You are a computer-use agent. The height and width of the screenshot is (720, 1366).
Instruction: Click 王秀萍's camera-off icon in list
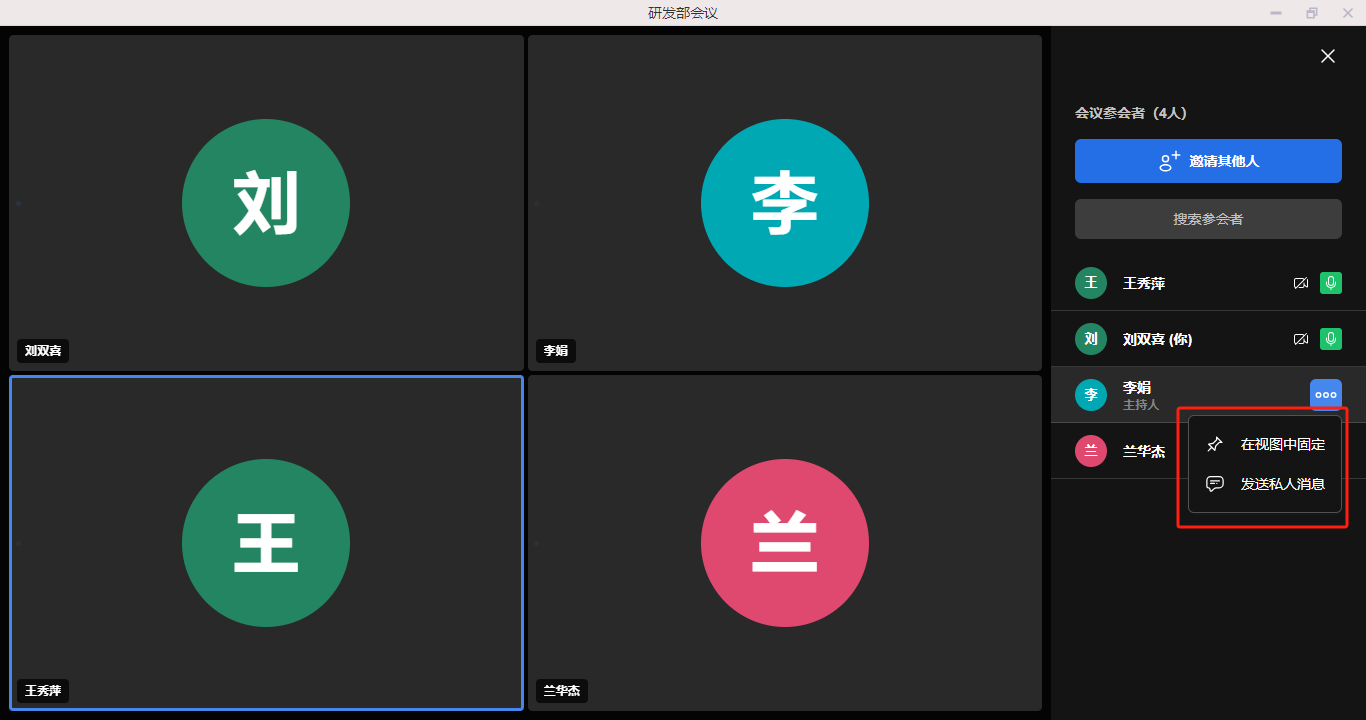click(1300, 284)
